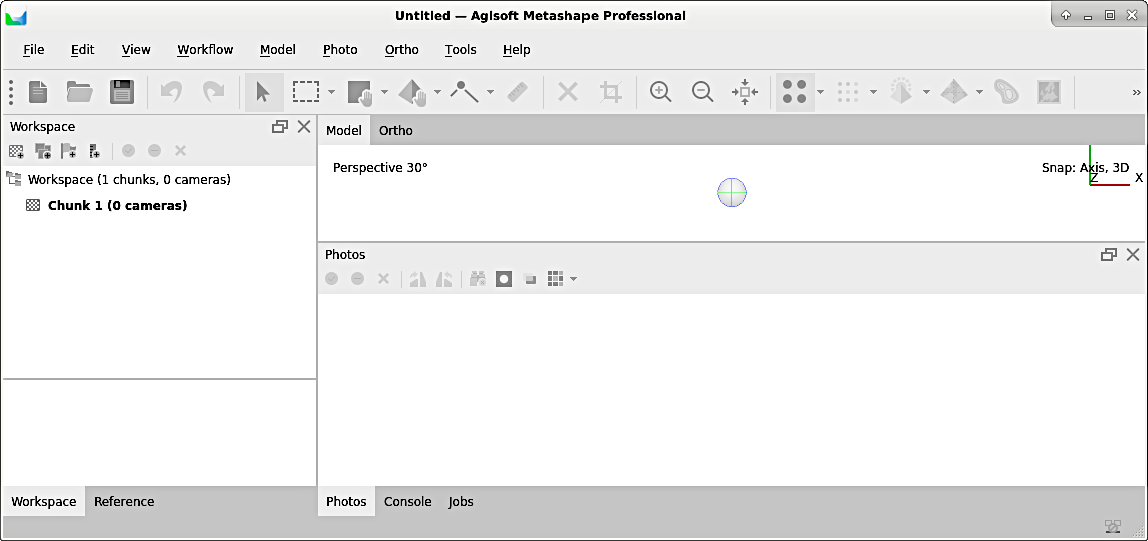Open the Rectangle Selection dropdown arrow
Viewport: 1148px width, 541px height.
[x=332, y=92]
